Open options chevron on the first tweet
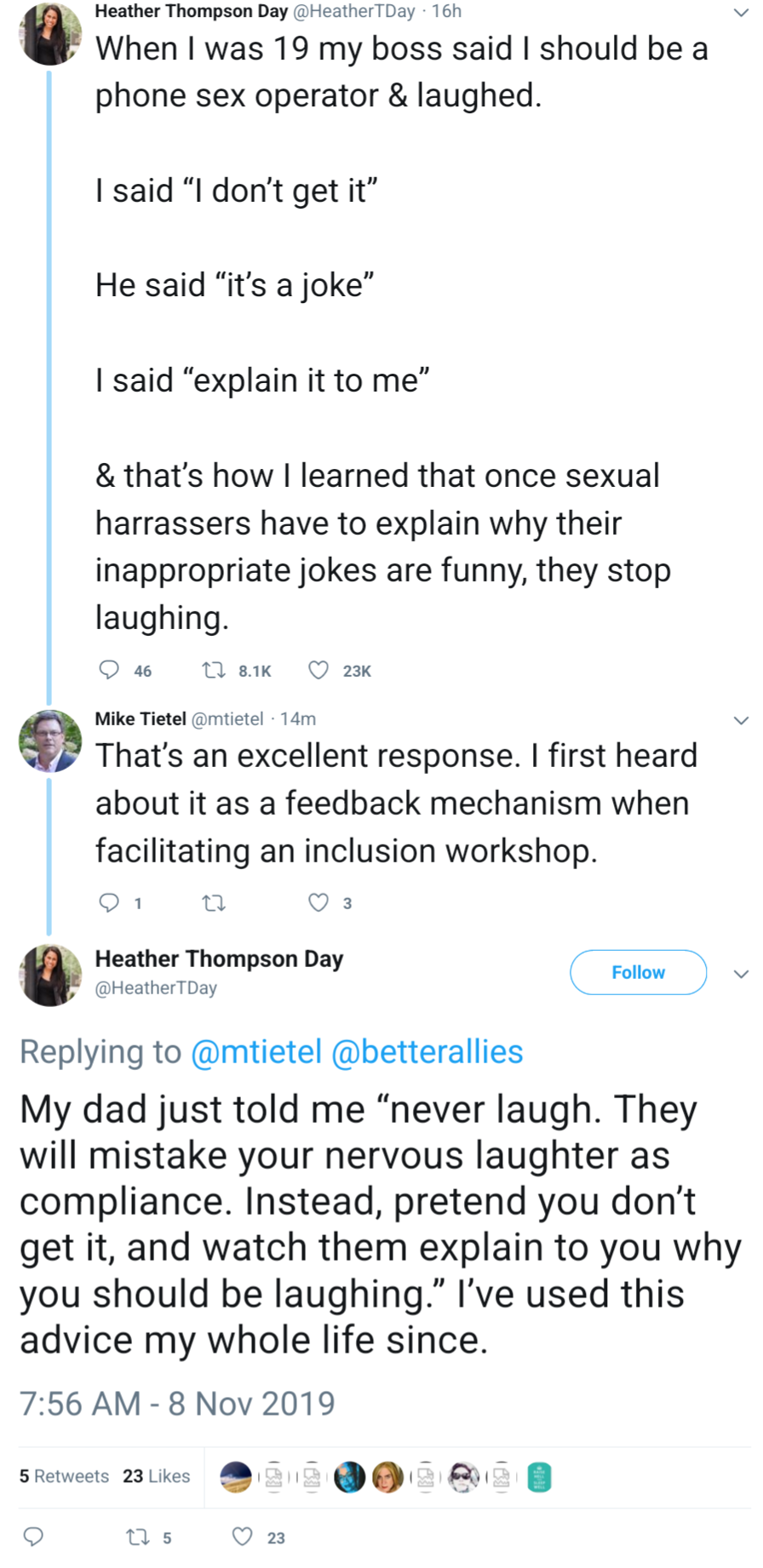Viewport: 763px width, 1568px height. click(x=741, y=13)
